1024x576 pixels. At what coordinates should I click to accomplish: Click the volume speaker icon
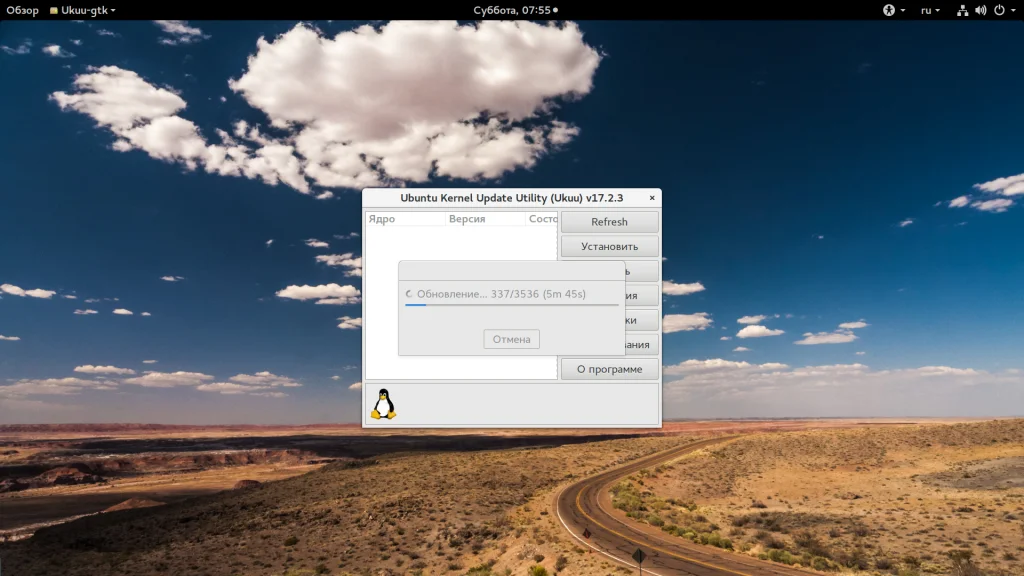980,10
